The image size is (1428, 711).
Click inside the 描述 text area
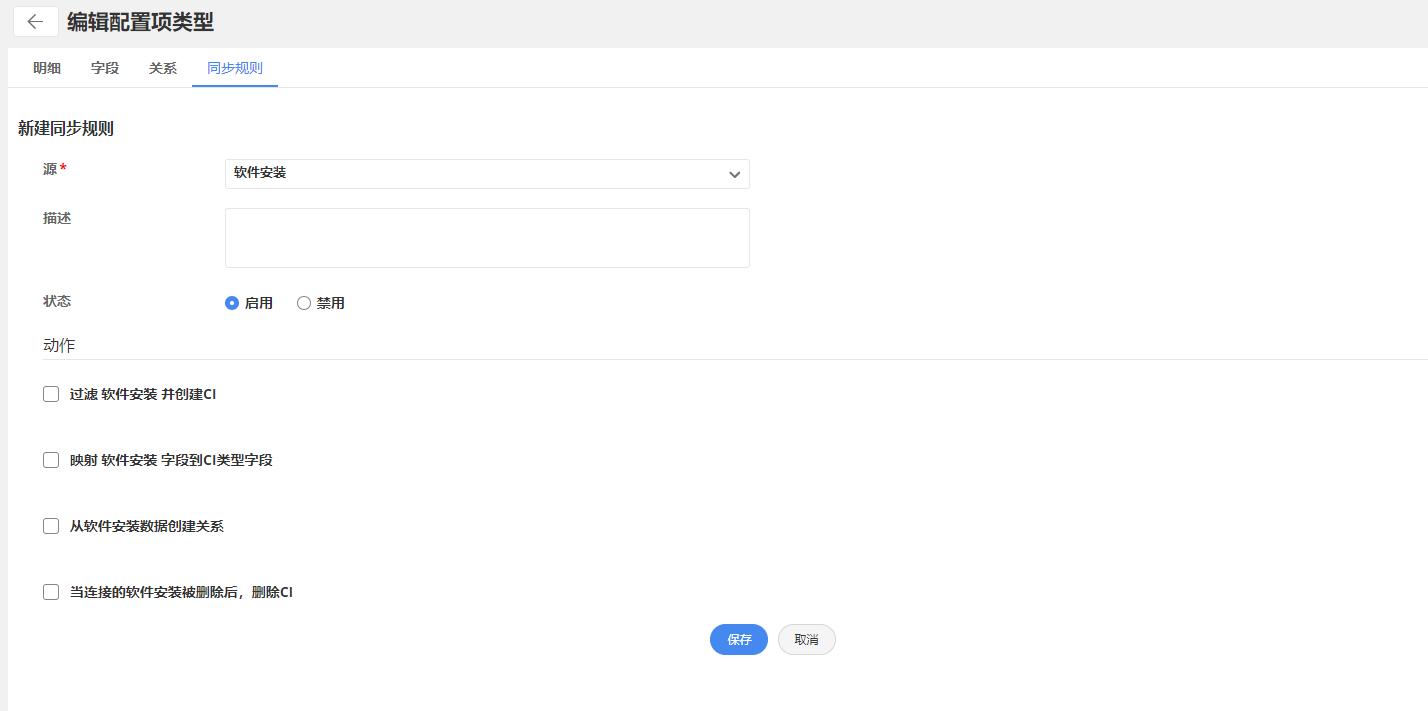pyautogui.click(x=487, y=238)
